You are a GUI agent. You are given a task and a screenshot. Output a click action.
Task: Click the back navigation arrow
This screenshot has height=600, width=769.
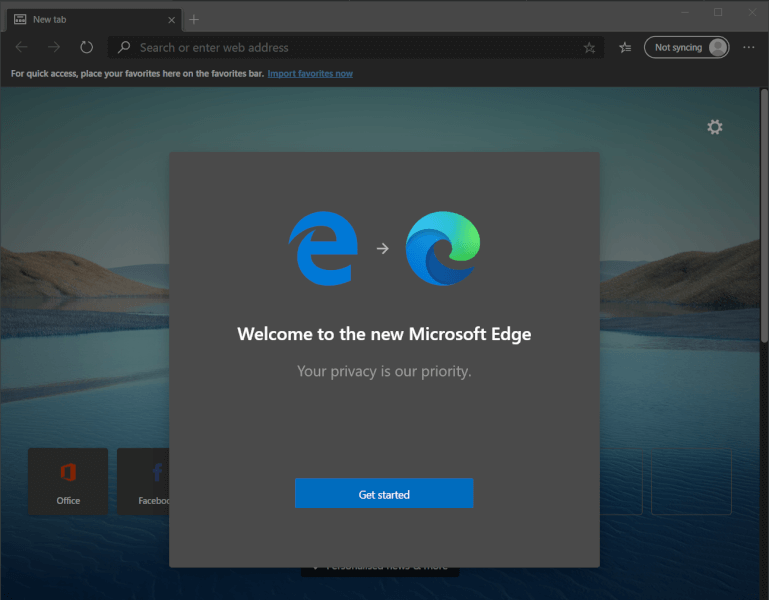pyautogui.click(x=22, y=47)
